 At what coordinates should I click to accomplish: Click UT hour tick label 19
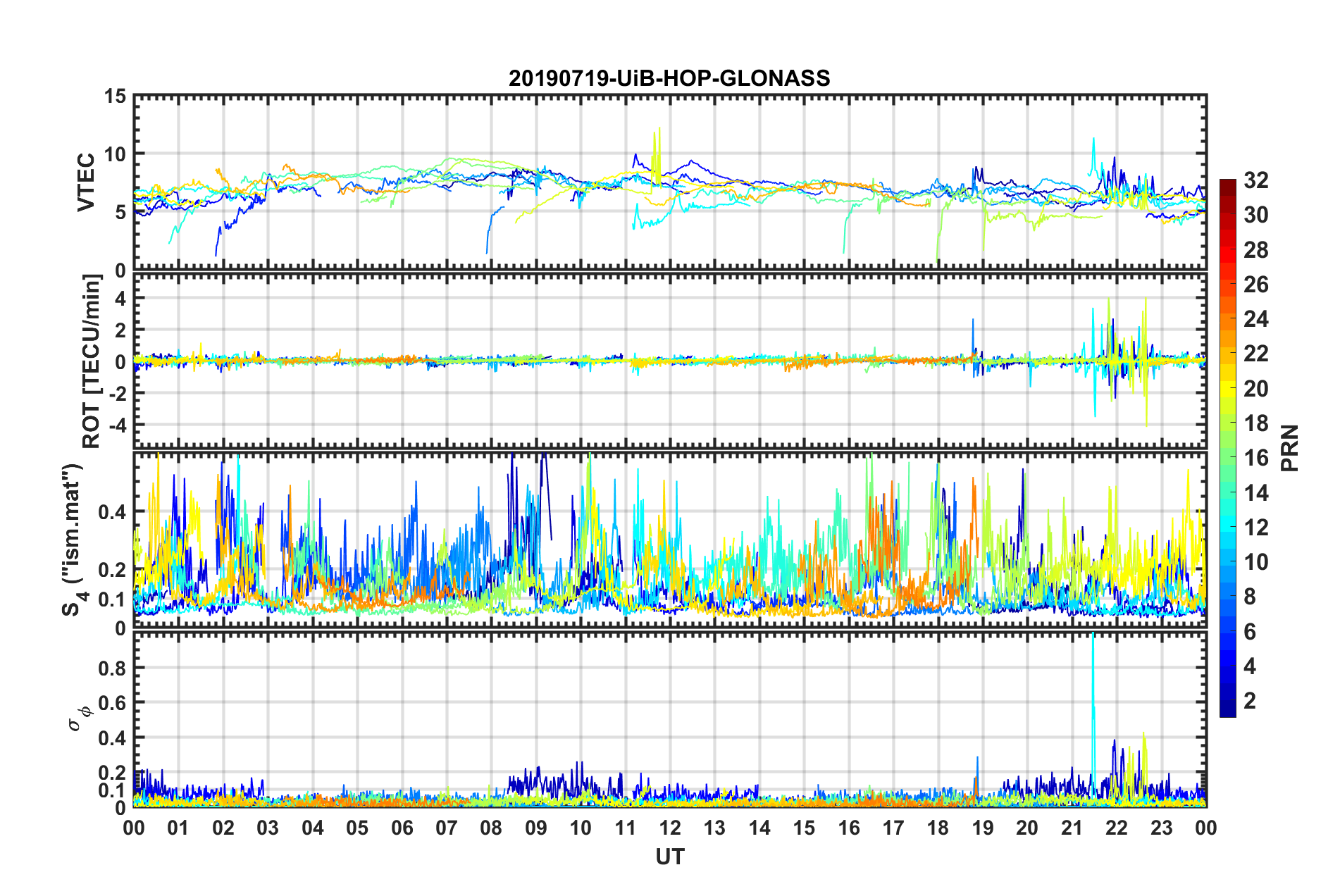(x=983, y=828)
